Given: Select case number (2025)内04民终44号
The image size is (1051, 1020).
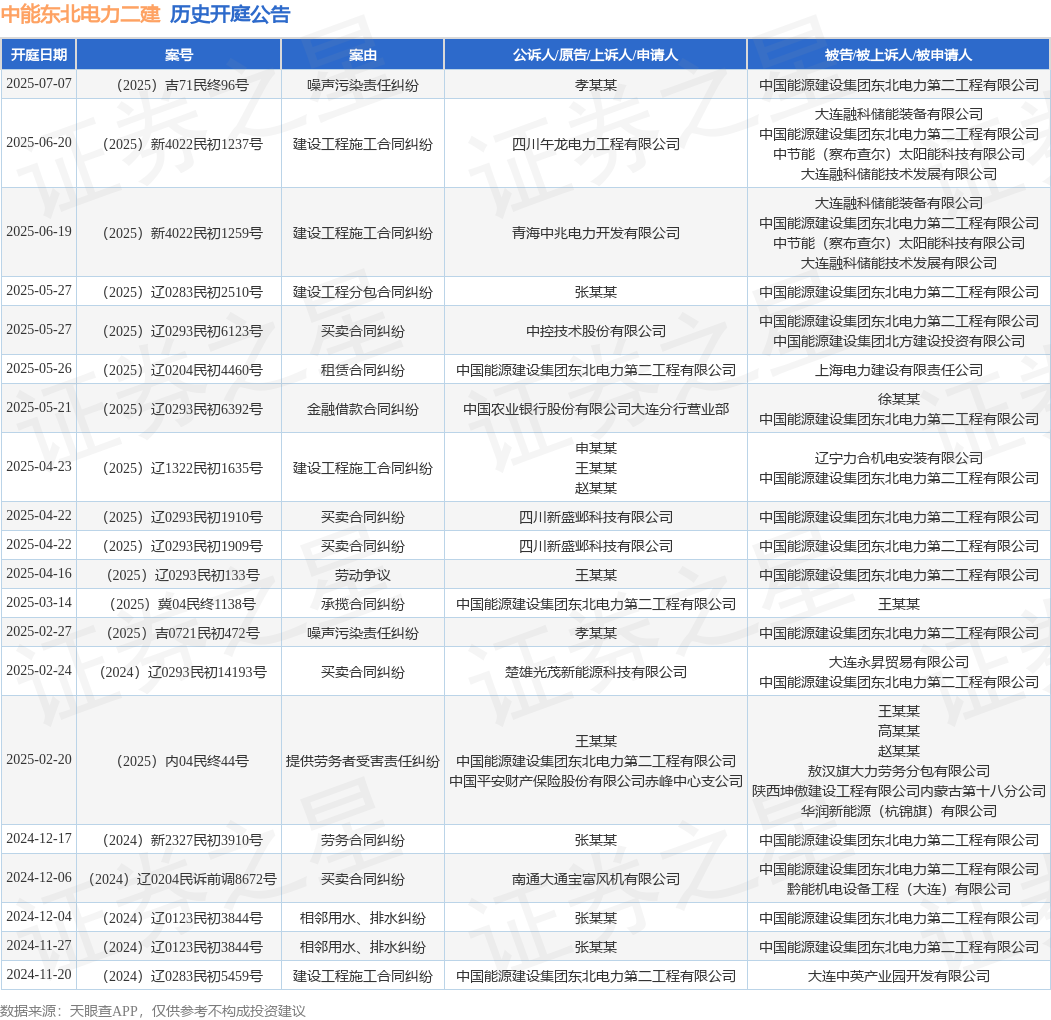Looking at the screenshot, I should point(179,761).
